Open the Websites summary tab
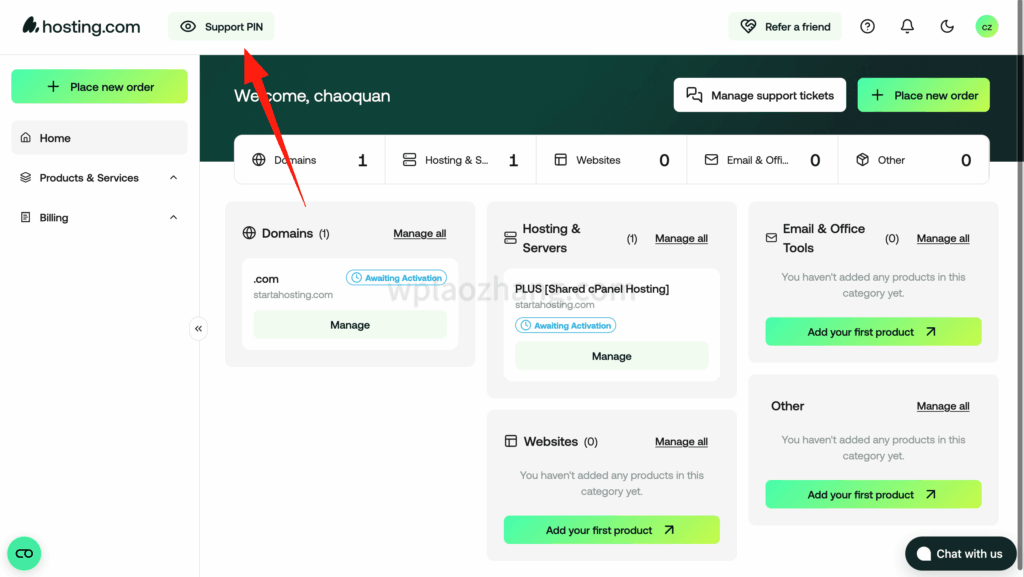The height and width of the screenshot is (577, 1024). [611, 160]
